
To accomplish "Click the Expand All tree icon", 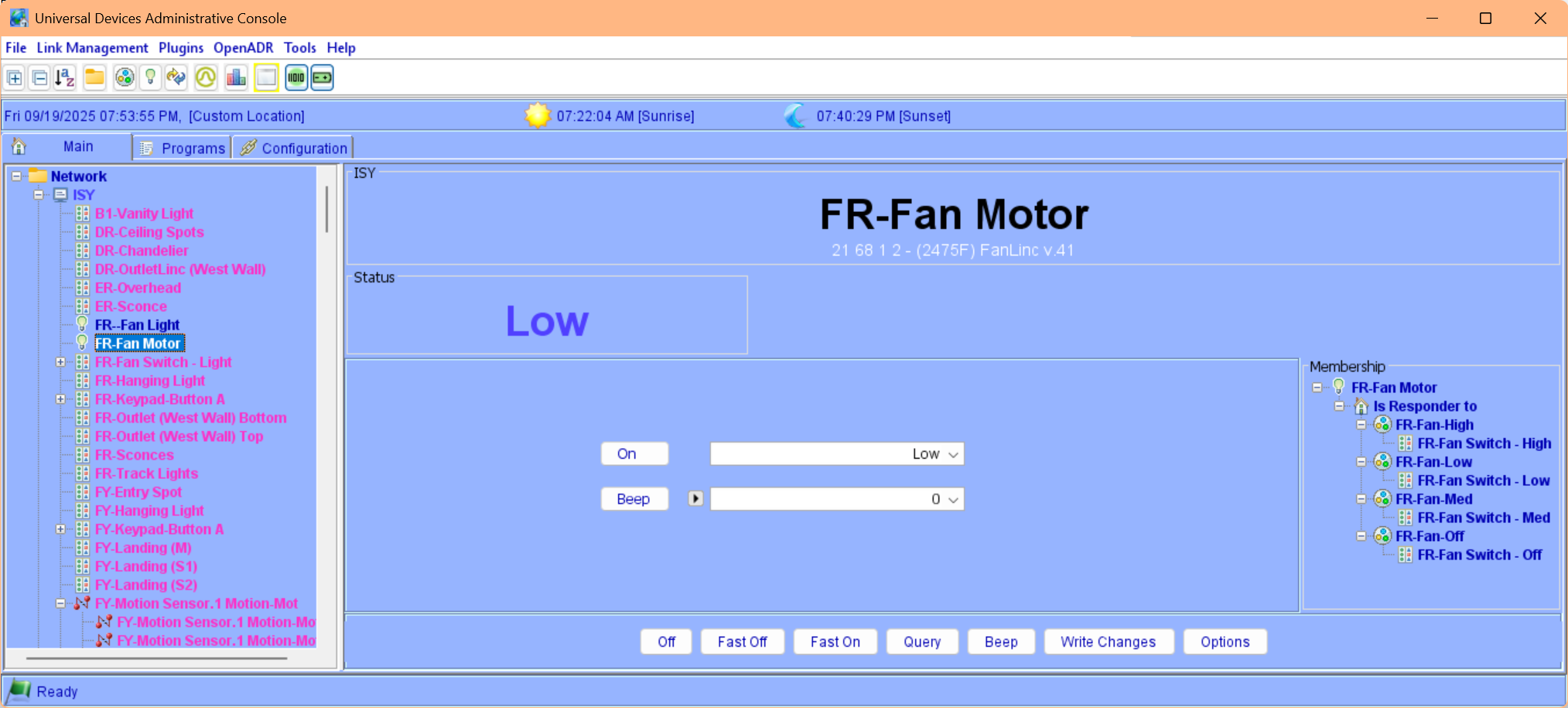I will tap(15, 78).
